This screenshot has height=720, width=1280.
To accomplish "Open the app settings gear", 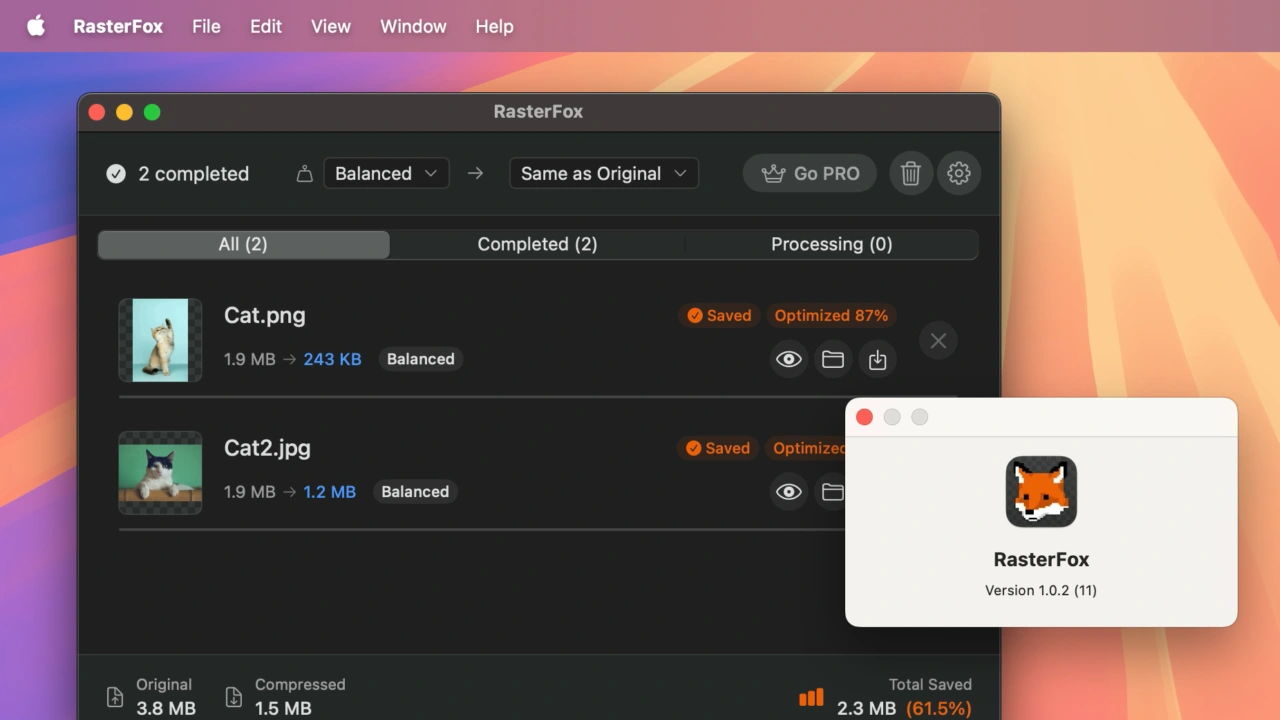I will click(x=959, y=173).
